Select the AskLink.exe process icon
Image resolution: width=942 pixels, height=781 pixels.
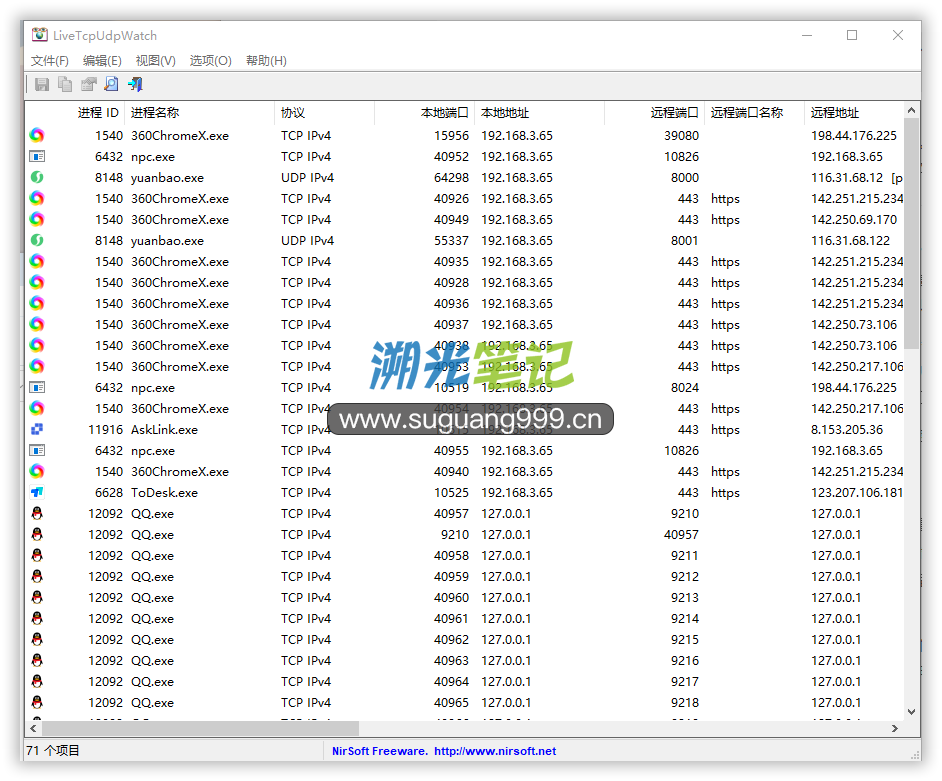[37, 430]
